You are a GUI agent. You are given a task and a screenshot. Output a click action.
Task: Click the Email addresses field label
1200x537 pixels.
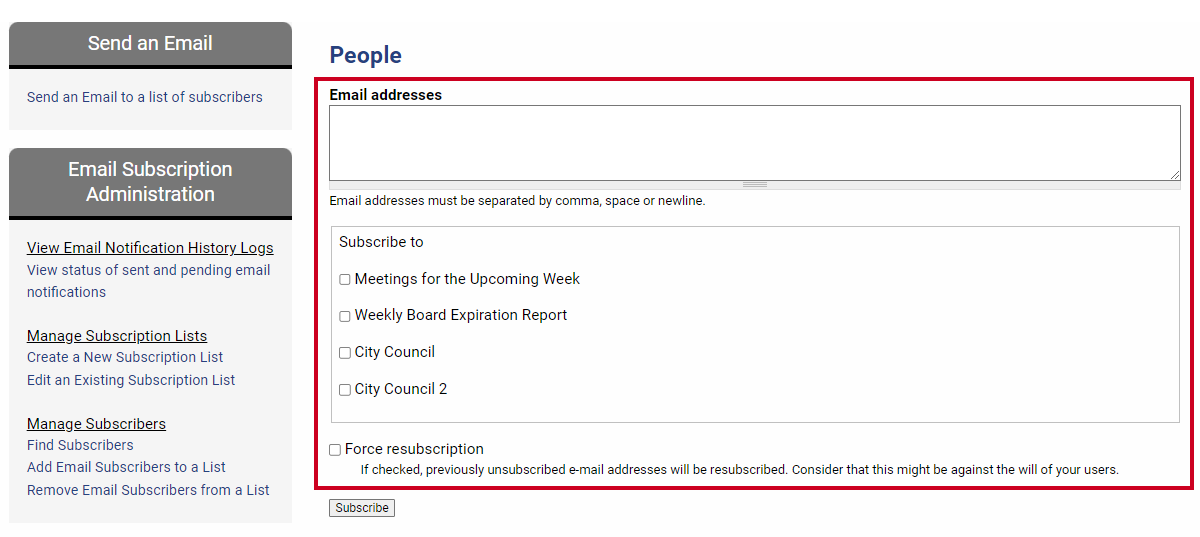[386, 95]
